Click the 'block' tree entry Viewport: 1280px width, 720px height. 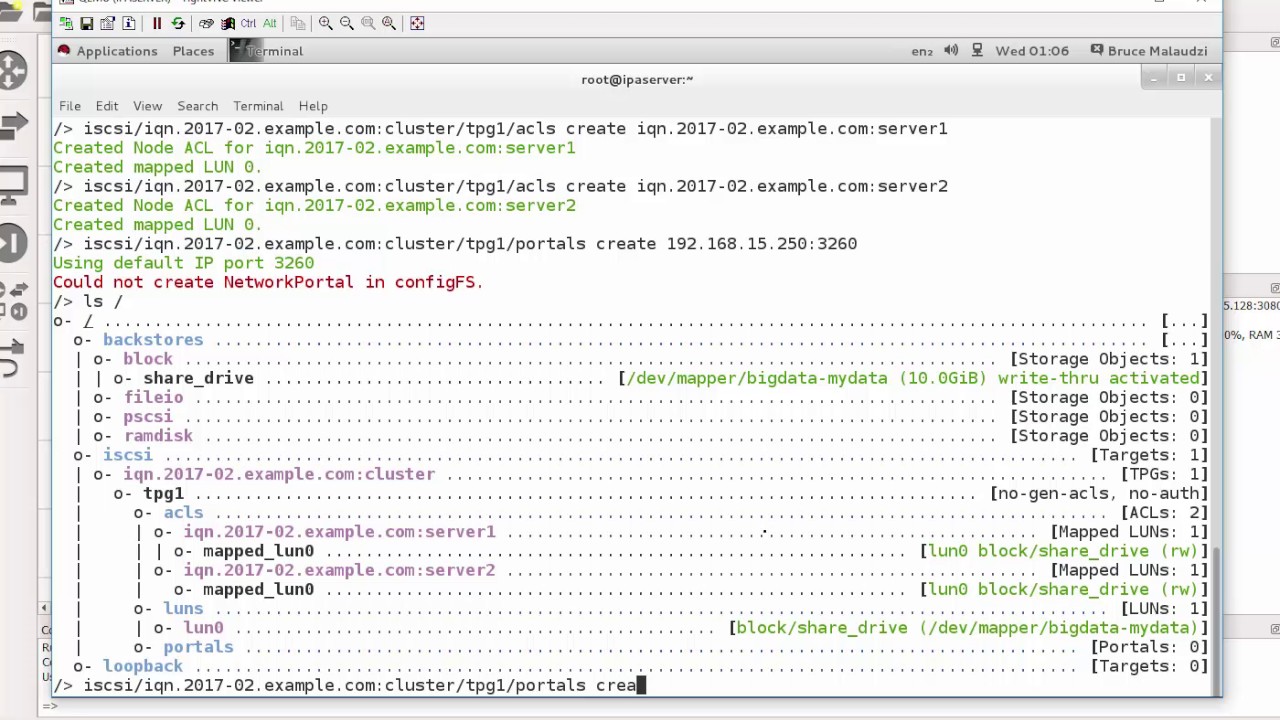point(148,359)
